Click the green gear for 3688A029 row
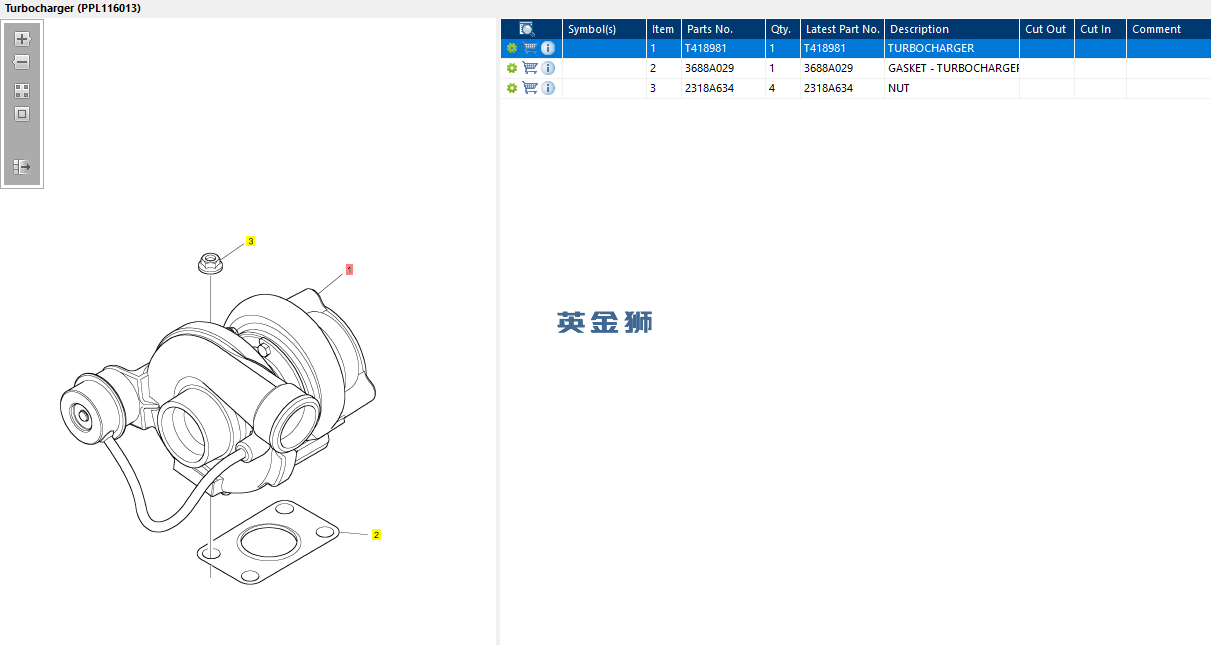This screenshot has height=645, width=1211. [x=512, y=68]
